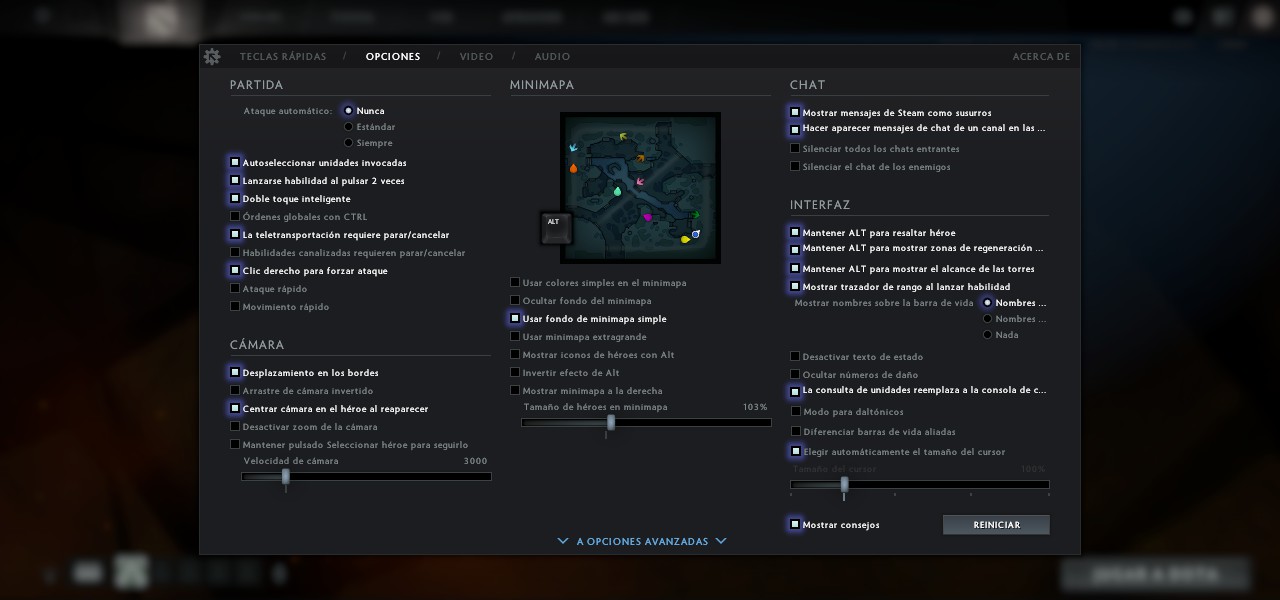Enable Ocultar fondo del minimapa
Viewport: 1280px width, 600px height.
(x=515, y=300)
